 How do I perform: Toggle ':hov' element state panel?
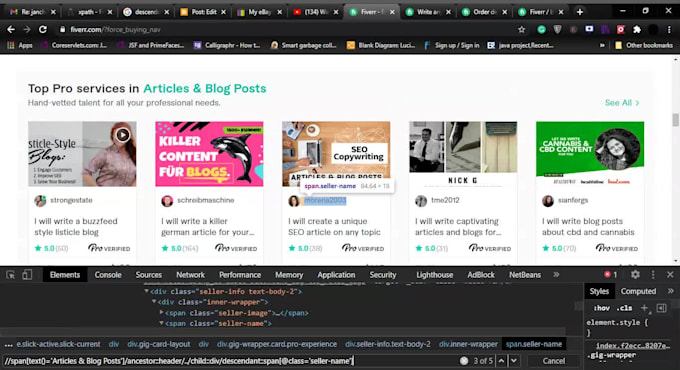click(x=602, y=308)
